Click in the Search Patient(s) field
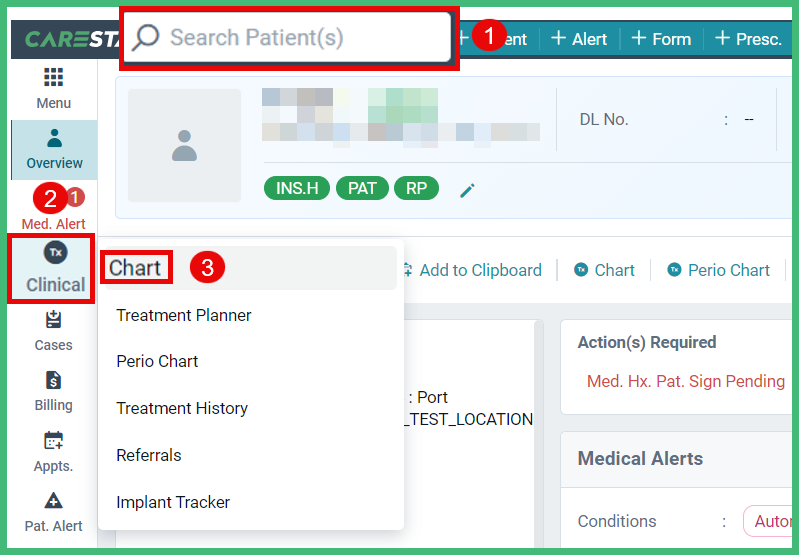 (x=287, y=37)
